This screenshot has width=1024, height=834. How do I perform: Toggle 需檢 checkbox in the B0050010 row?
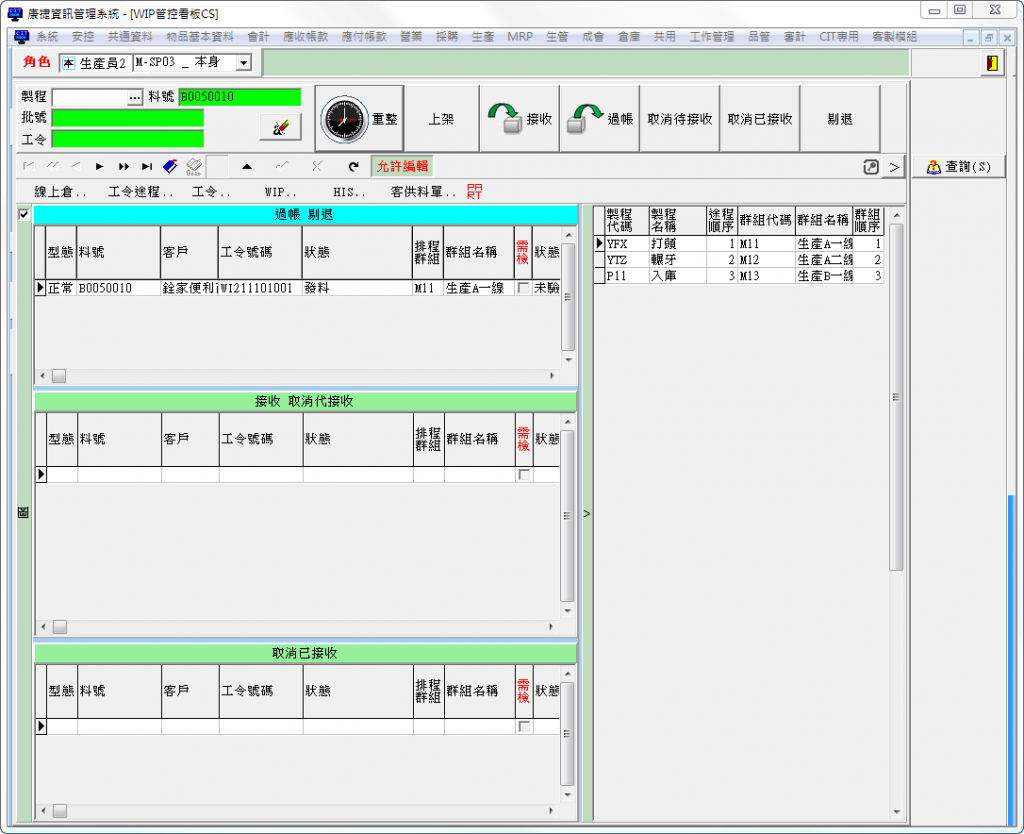(523, 288)
